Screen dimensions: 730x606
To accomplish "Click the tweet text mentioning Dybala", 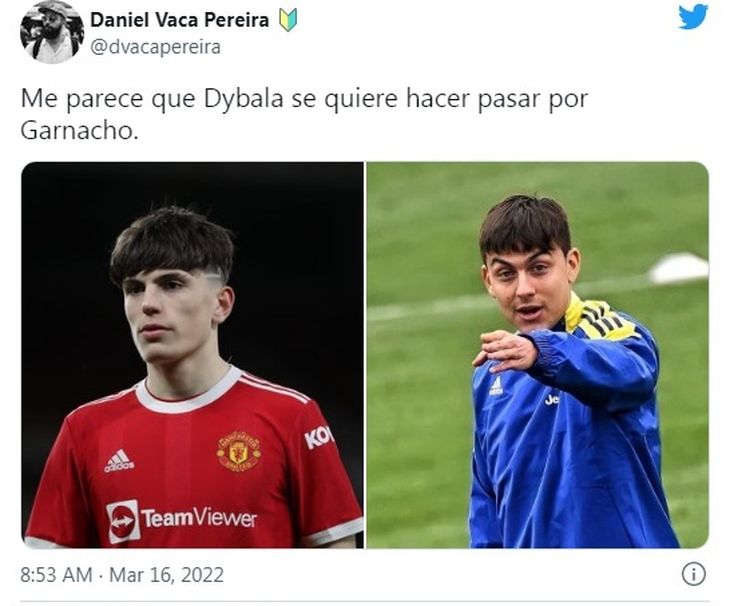I will (x=304, y=114).
